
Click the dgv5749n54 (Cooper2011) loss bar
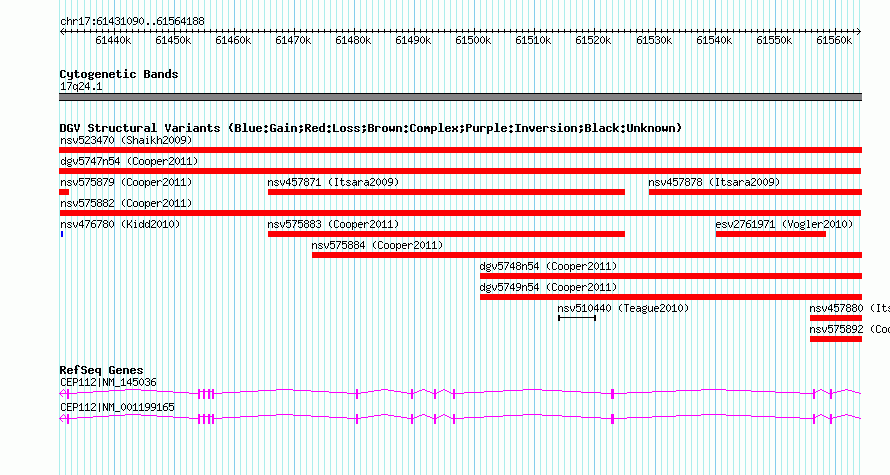click(x=671, y=297)
